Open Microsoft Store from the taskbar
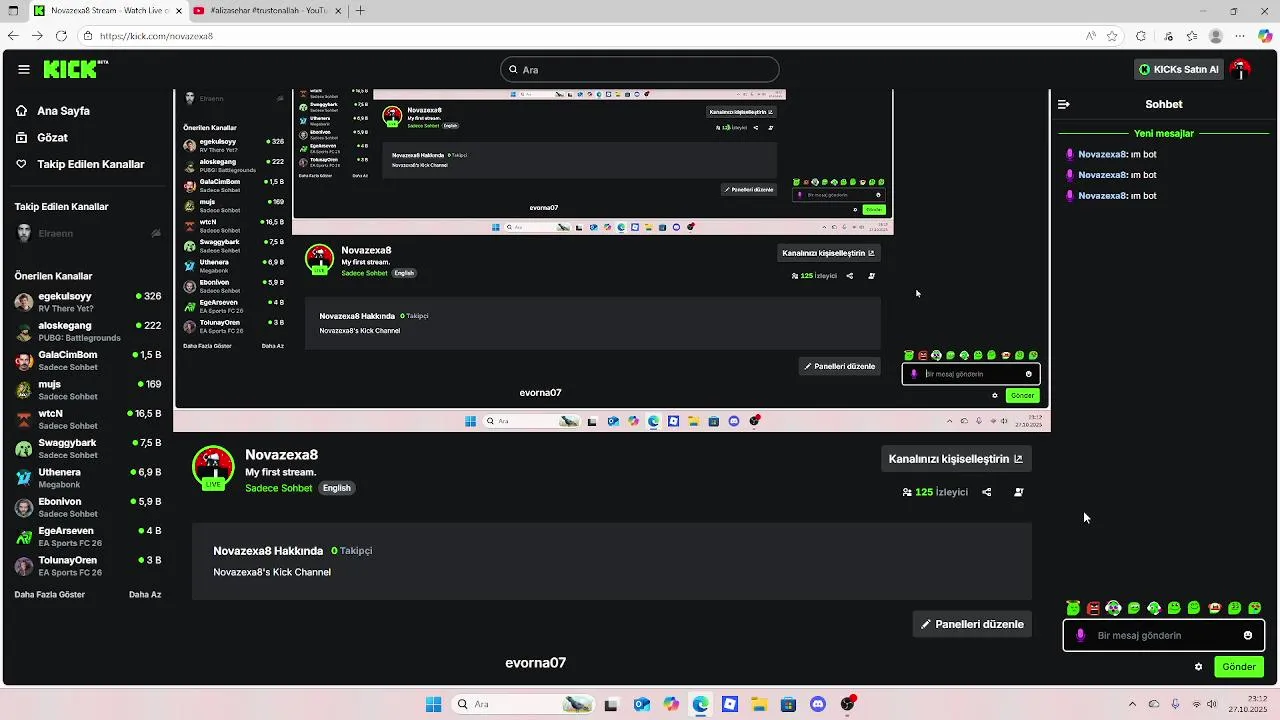The width and height of the screenshot is (1280, 720). [789, 704]
